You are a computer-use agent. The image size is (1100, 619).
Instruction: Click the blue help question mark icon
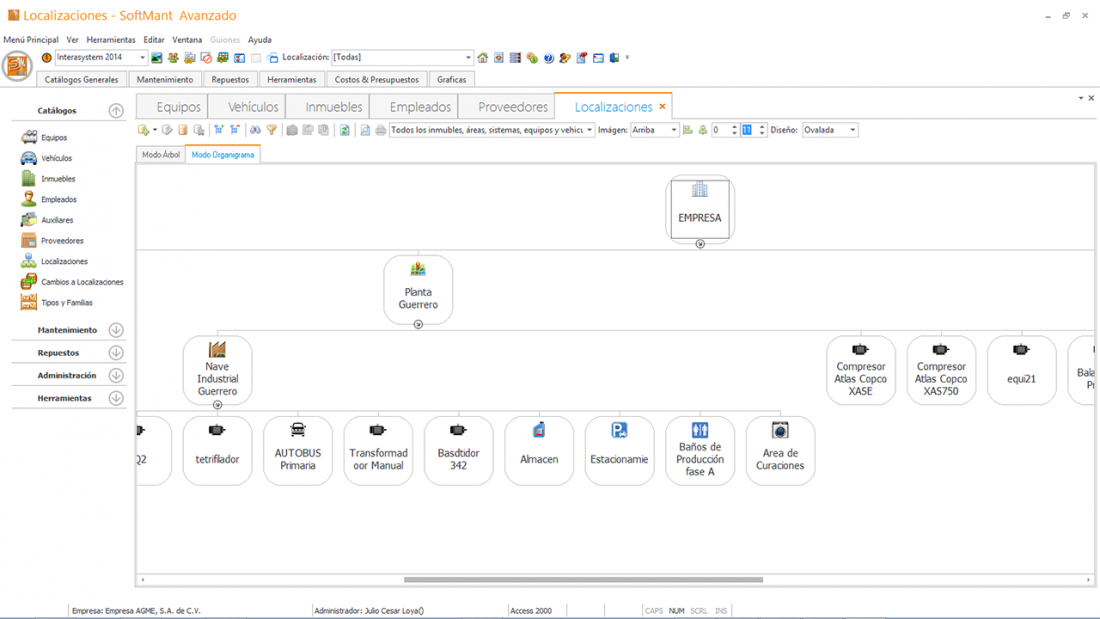[x=548, y=58]
